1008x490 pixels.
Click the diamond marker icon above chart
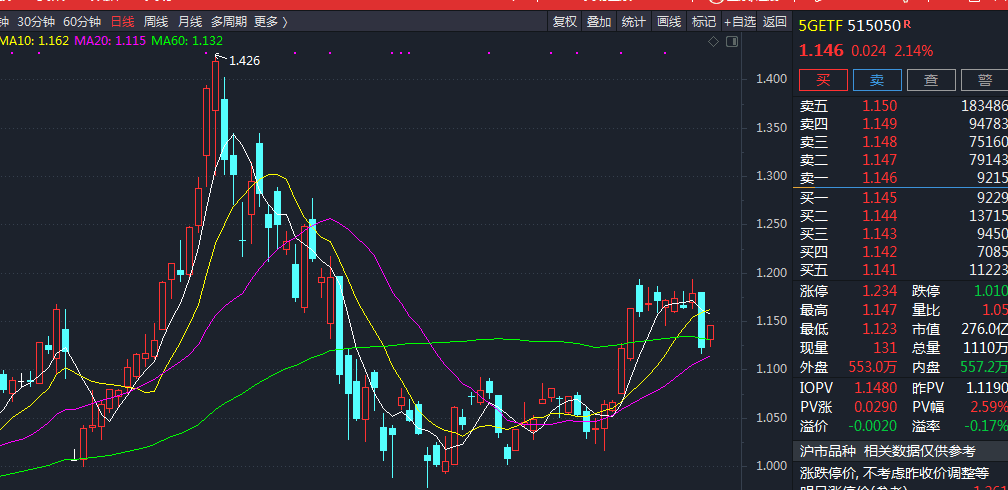point(714,42)
